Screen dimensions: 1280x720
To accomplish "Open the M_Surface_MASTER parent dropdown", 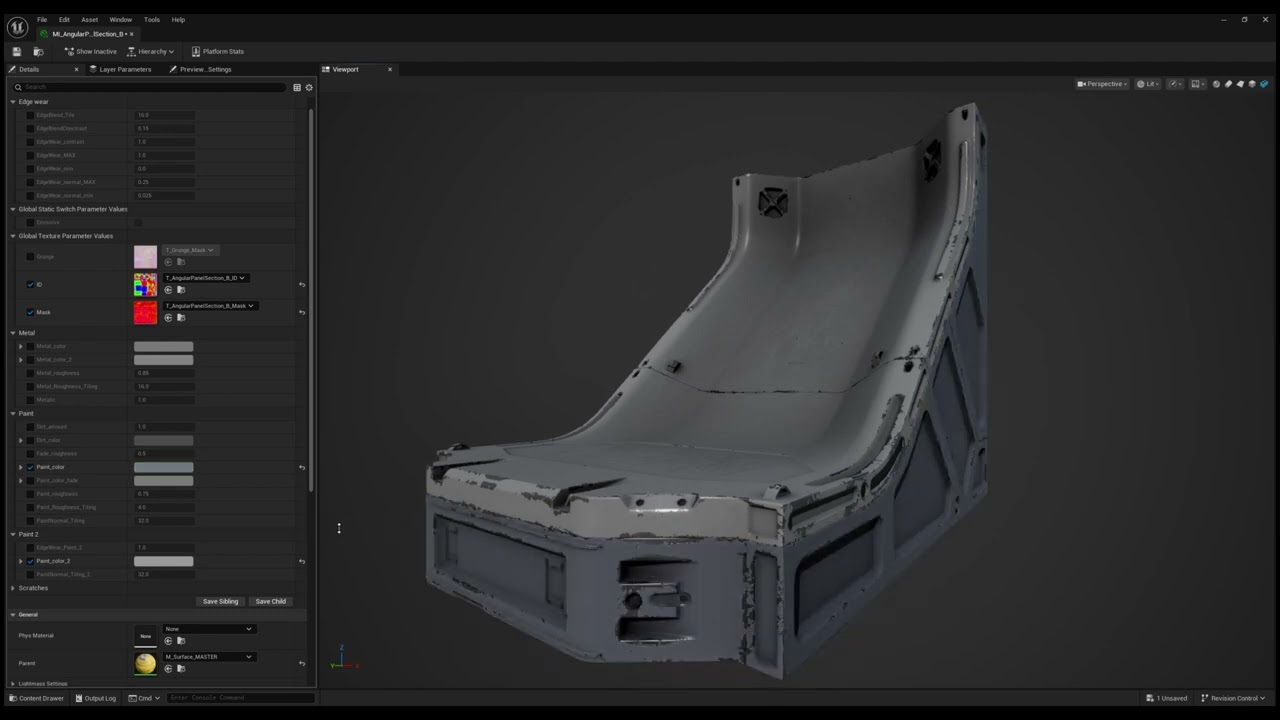I will 208,657.
